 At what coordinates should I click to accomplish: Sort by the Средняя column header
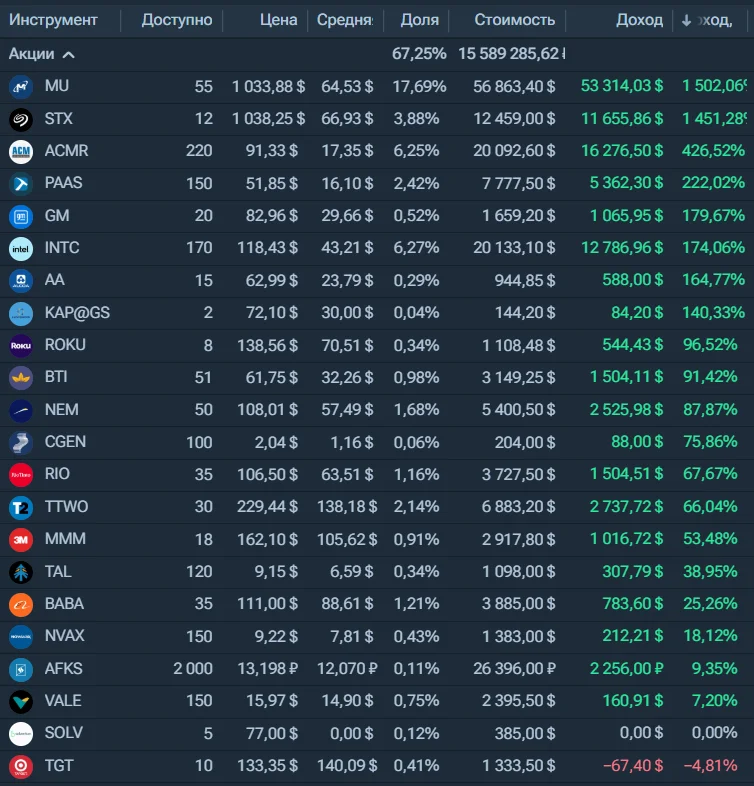click(x=345, y=20)
